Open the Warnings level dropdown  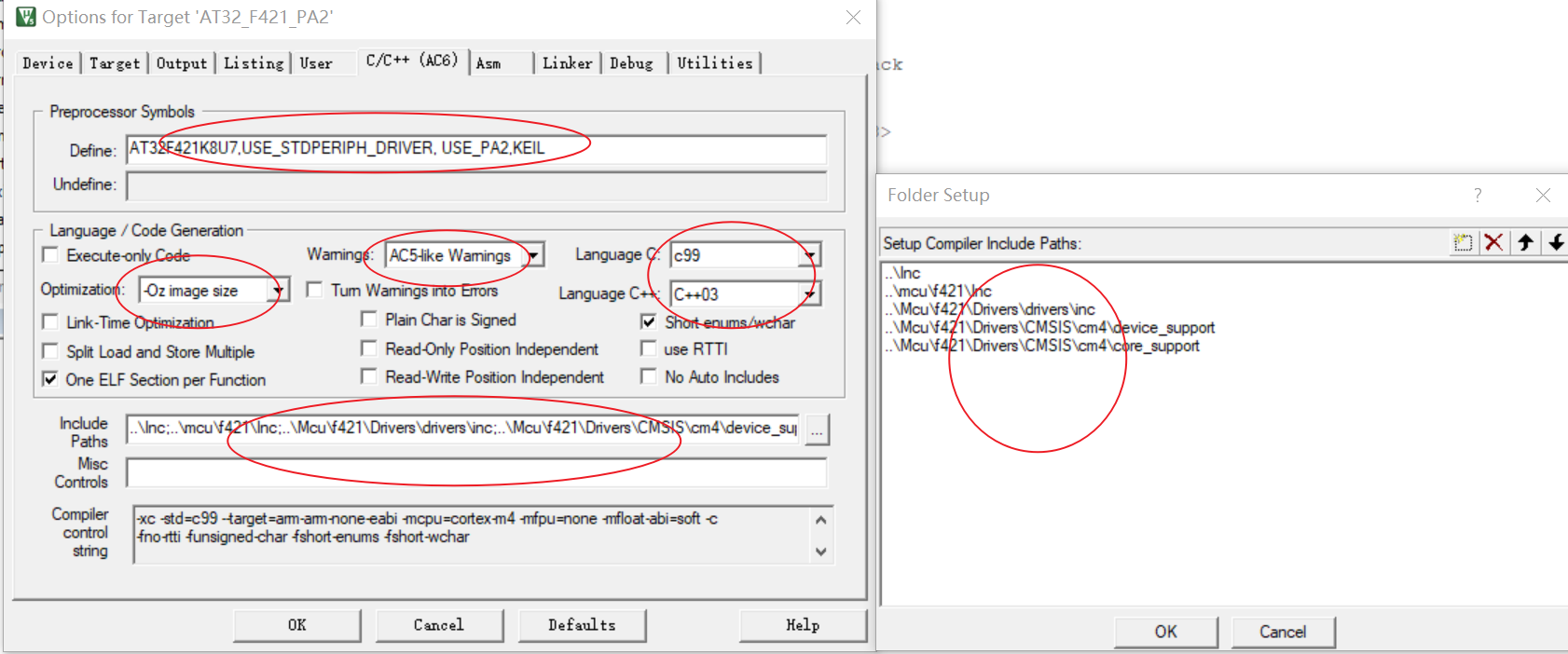coord(533,255)
